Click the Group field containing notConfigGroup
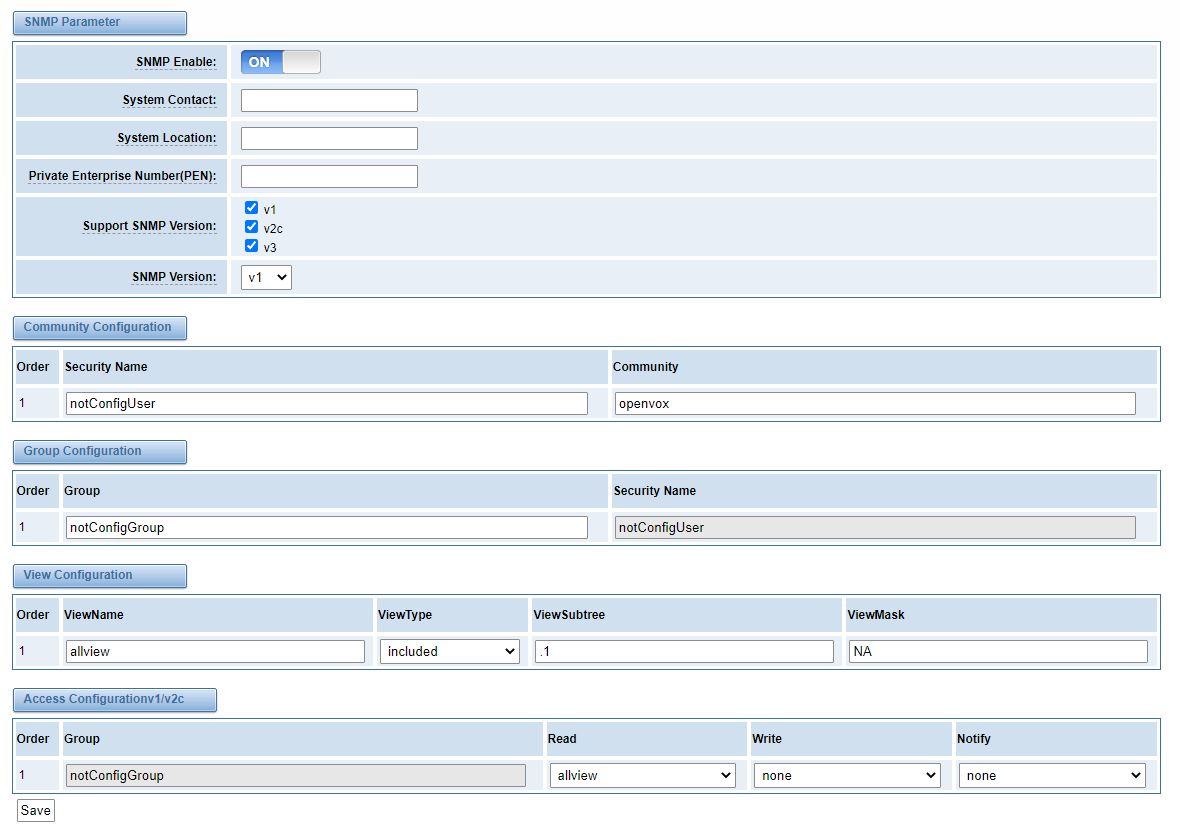Viewport: 1180px width, 832px height. click(x=327, y=527)
